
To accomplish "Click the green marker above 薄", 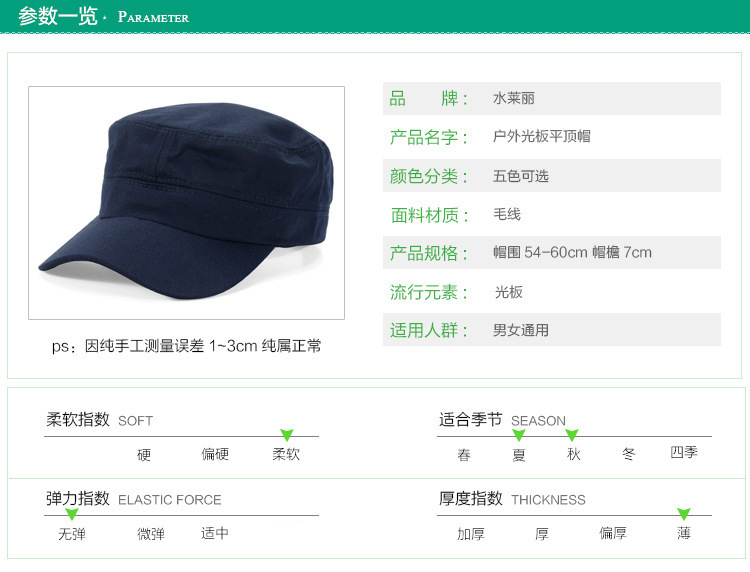I will click(684, 514).
